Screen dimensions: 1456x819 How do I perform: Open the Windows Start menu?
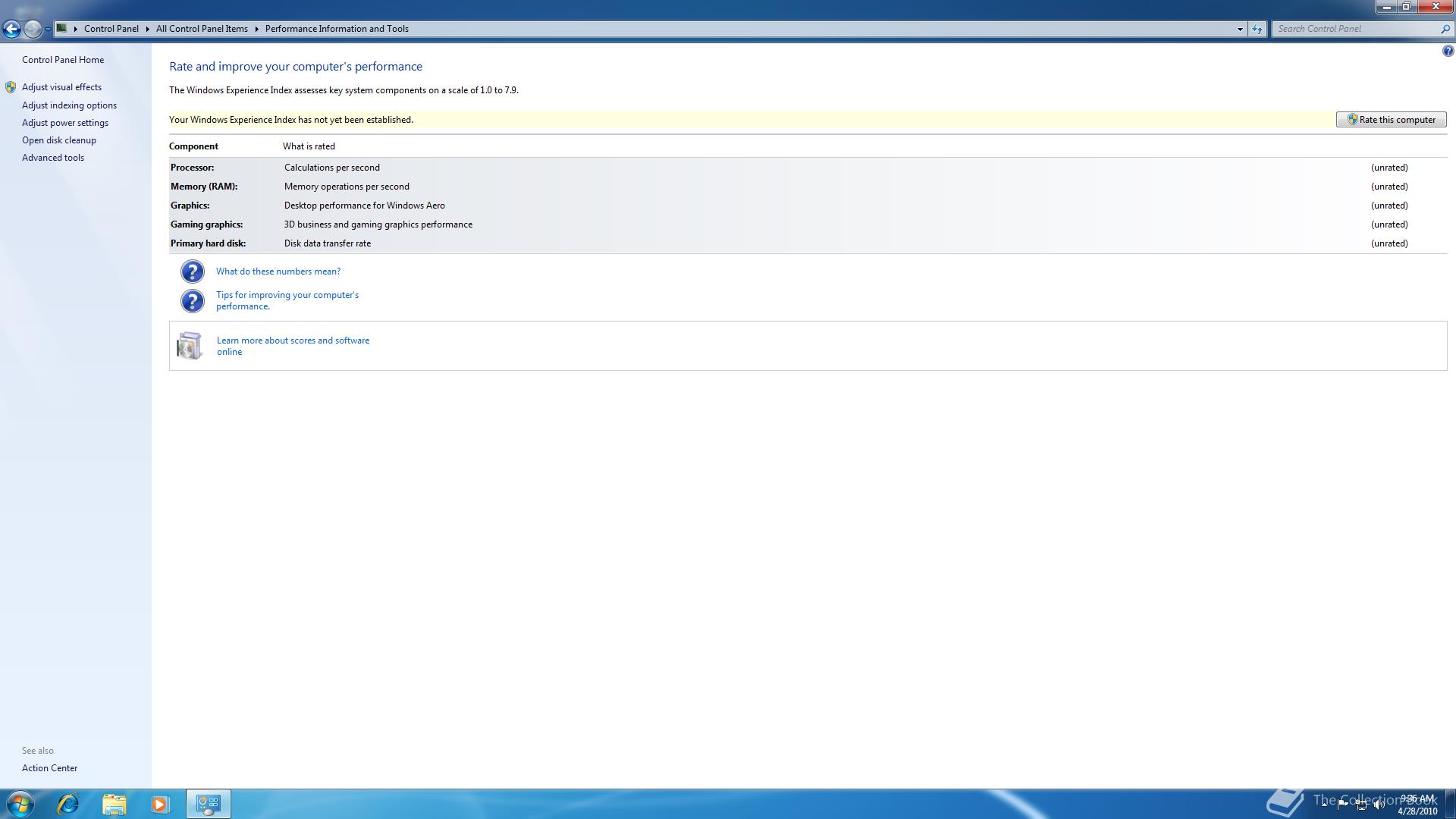pyautogui.click(x=20, y=804)
